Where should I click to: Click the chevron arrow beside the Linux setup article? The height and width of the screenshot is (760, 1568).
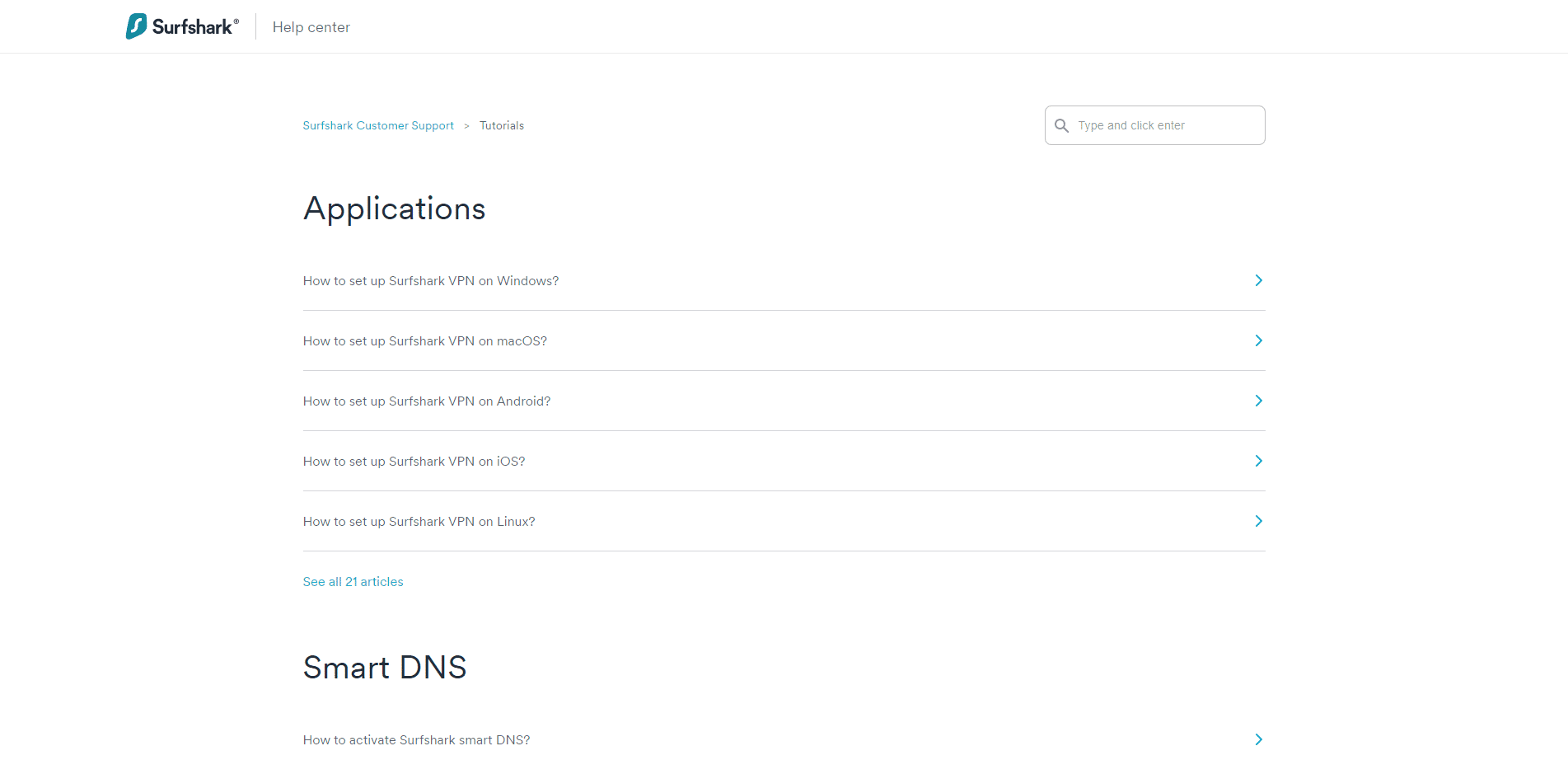(1258, 521)
